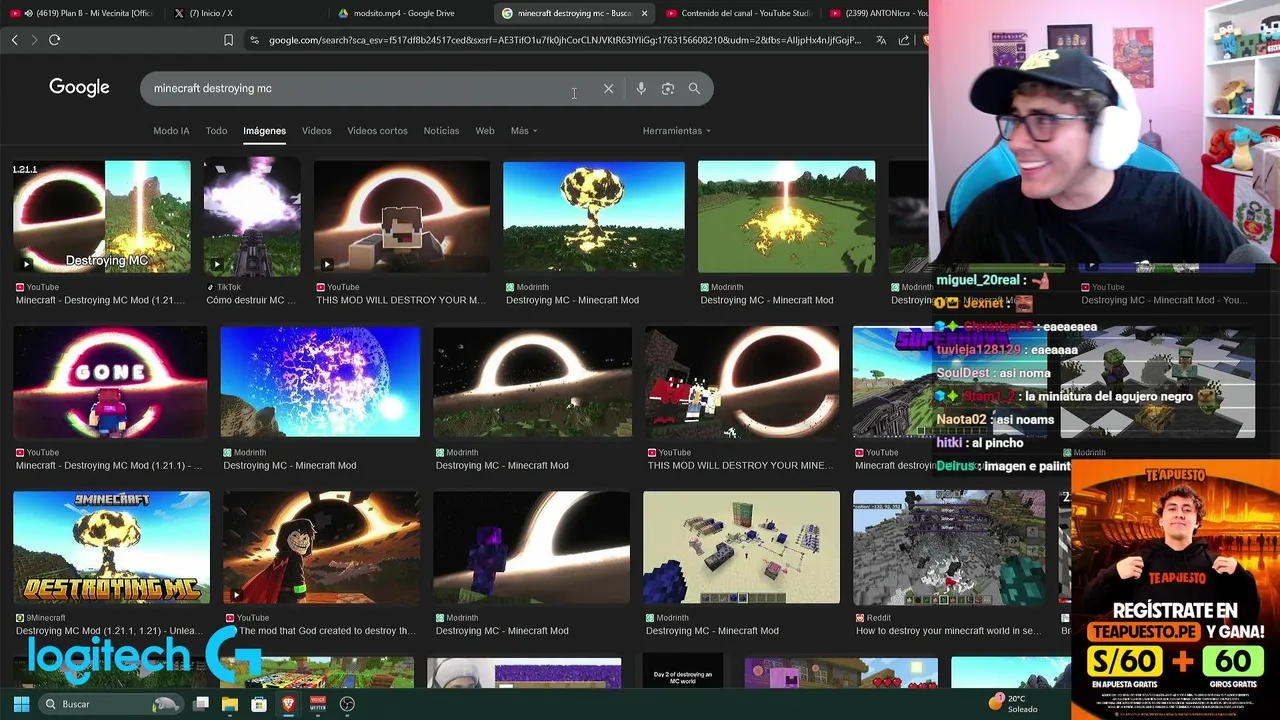
Task: Open Voicemeeter from the taskbar
Action: point(318,704)
